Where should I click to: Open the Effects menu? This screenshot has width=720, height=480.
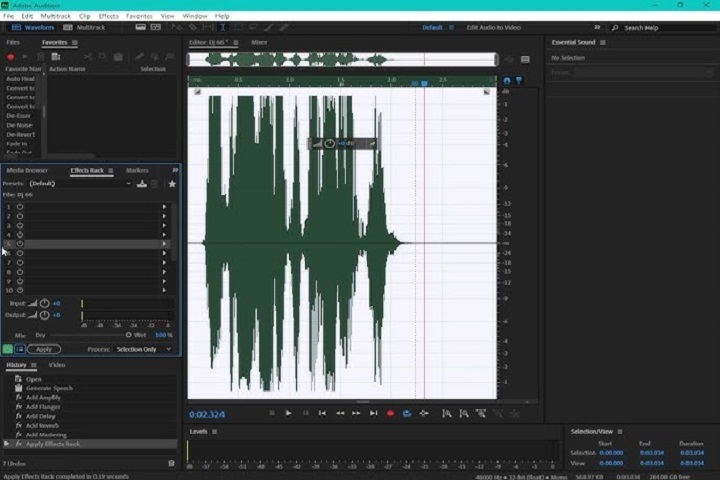tap(108, 16)
